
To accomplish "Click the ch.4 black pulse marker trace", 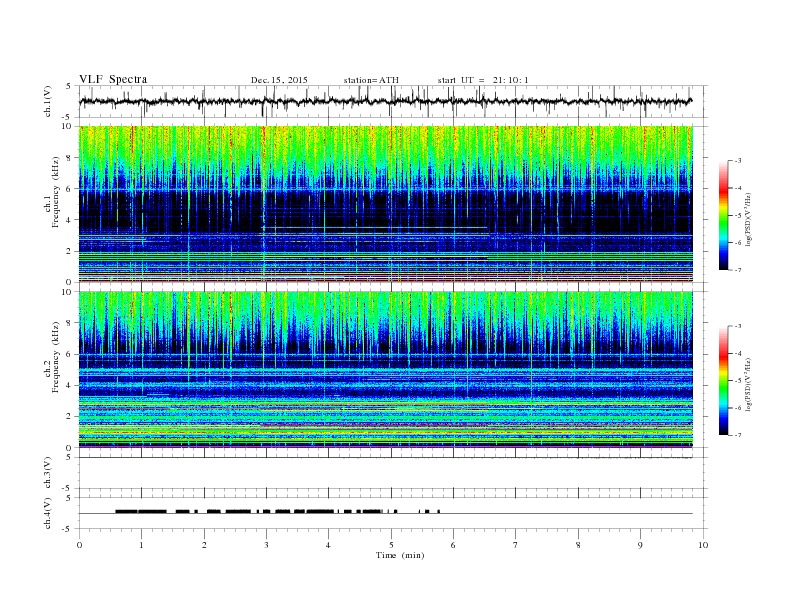I will pyautogui.click(x=278, y=512).
